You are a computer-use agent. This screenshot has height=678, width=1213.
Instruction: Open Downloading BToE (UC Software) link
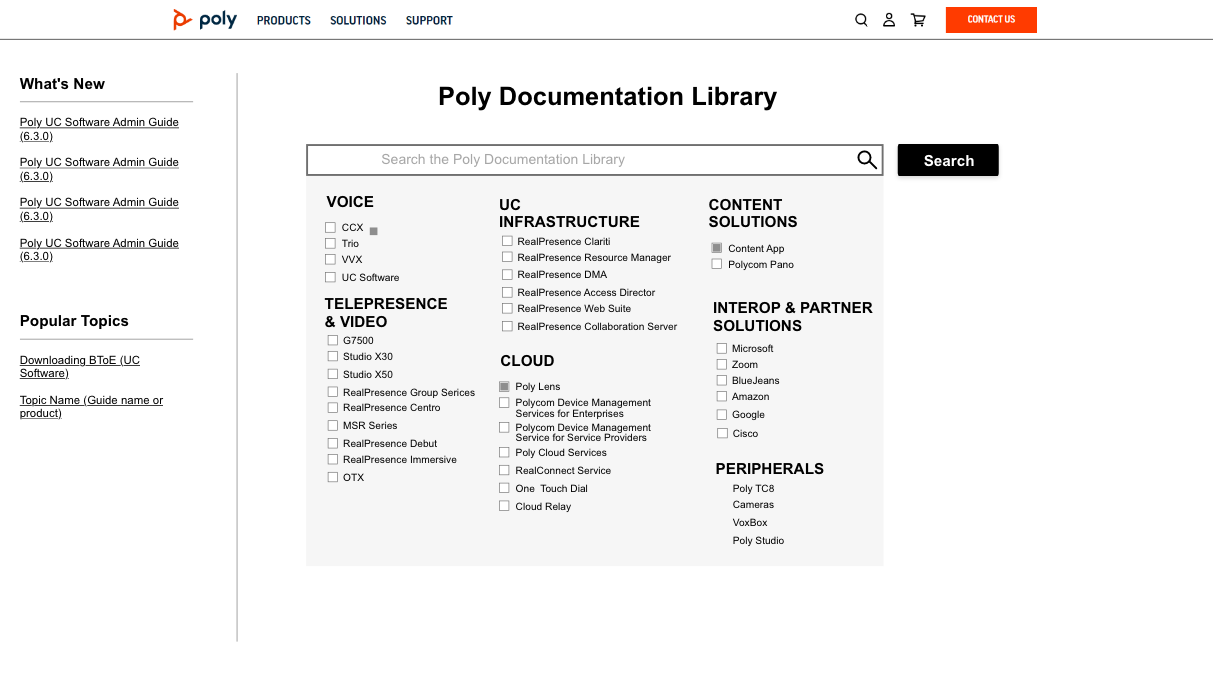pyautogui.click(x=80, y=367)
